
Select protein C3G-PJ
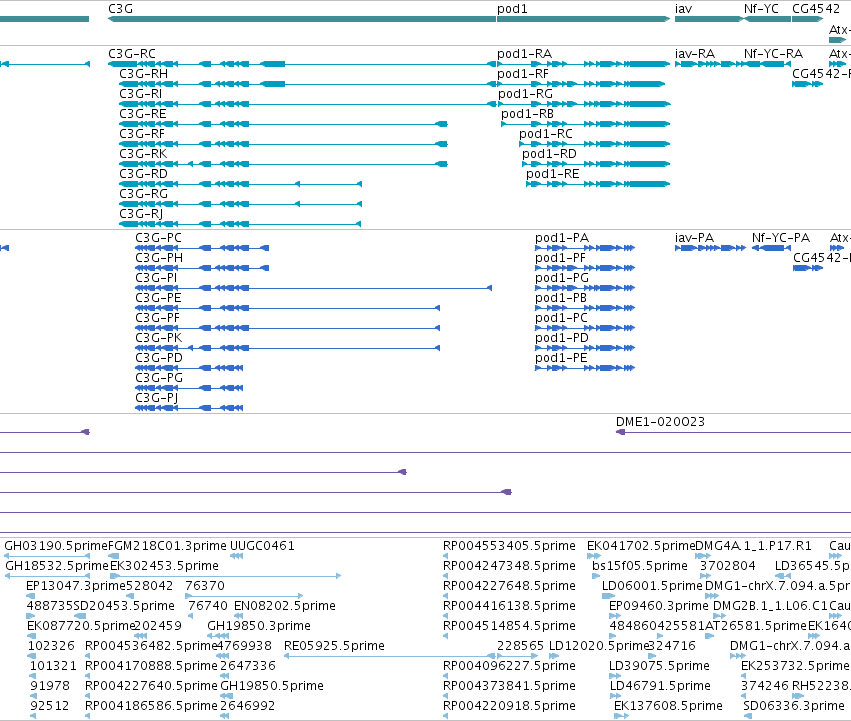tap(157, 398)
